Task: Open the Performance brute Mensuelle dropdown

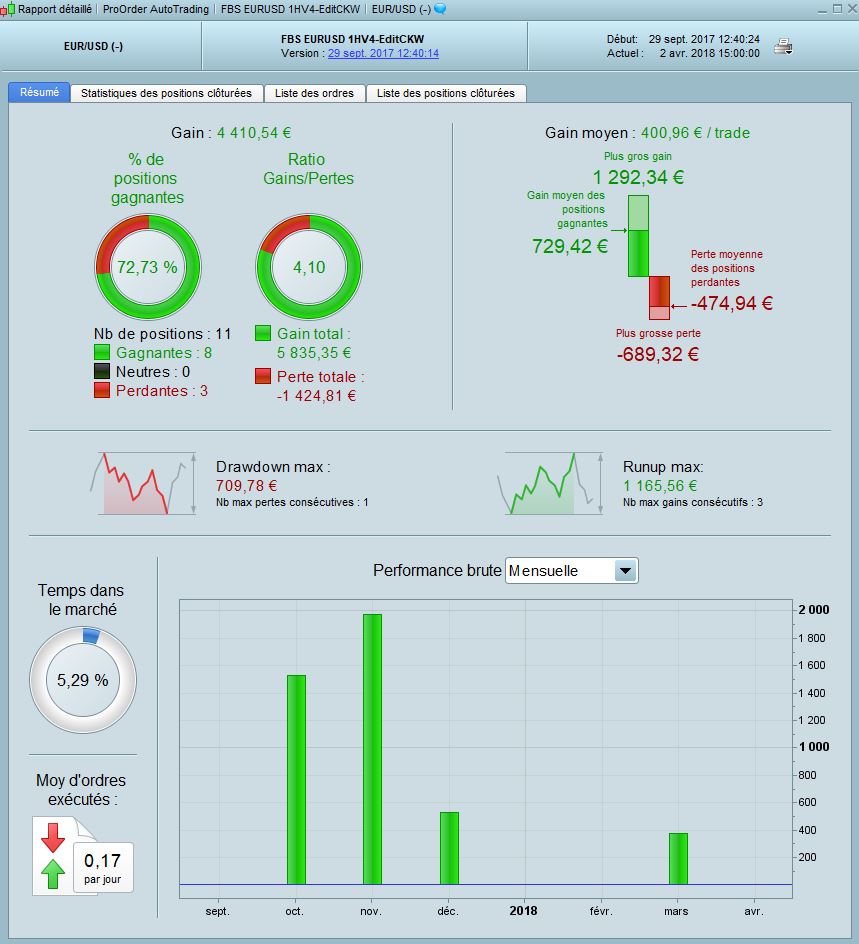Action: coord(571,571)
